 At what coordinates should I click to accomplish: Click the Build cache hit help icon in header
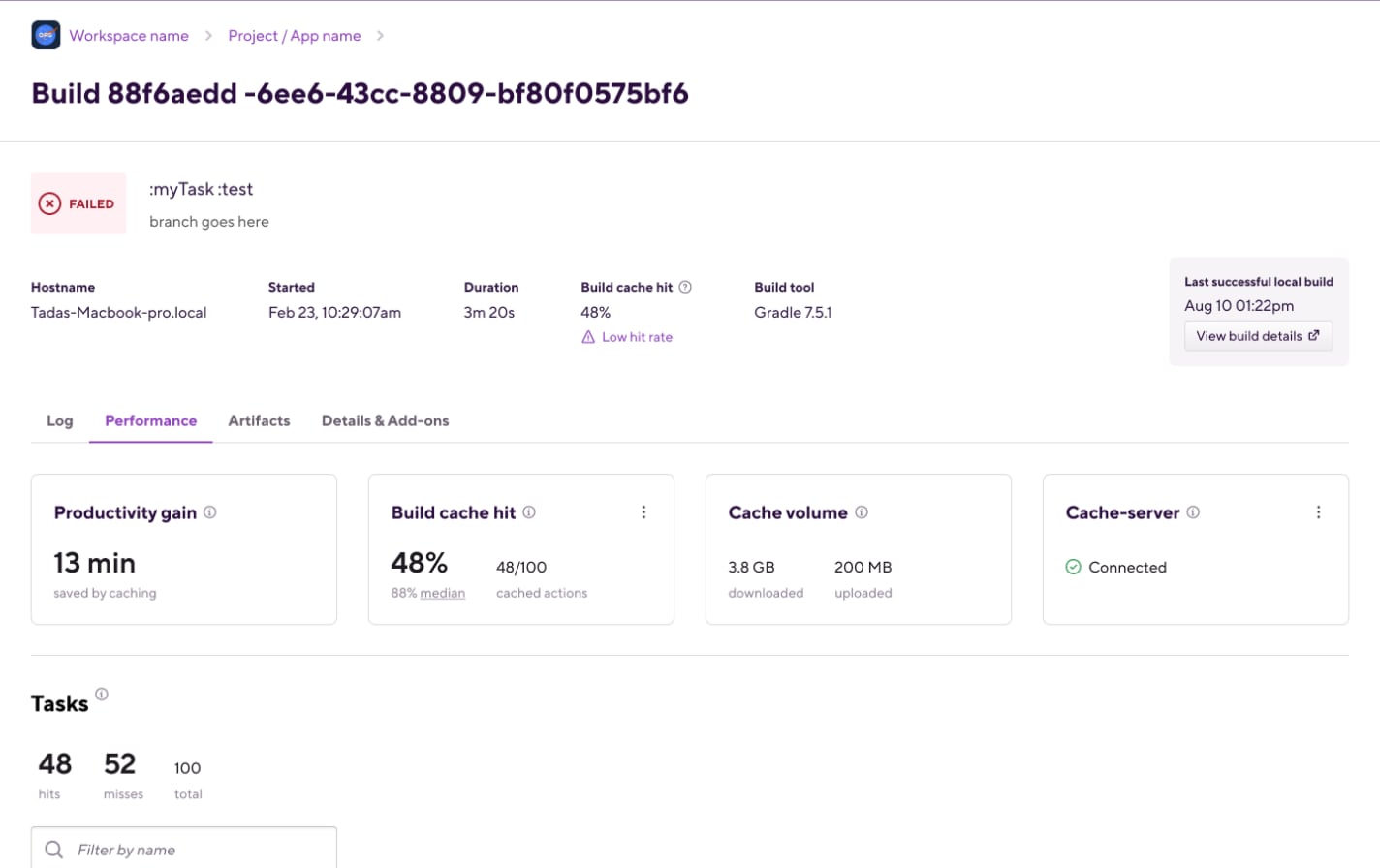685,287
